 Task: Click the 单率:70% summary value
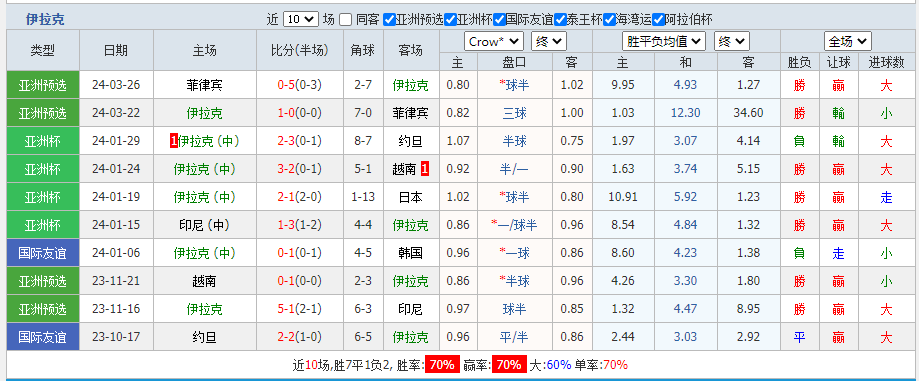601,365
